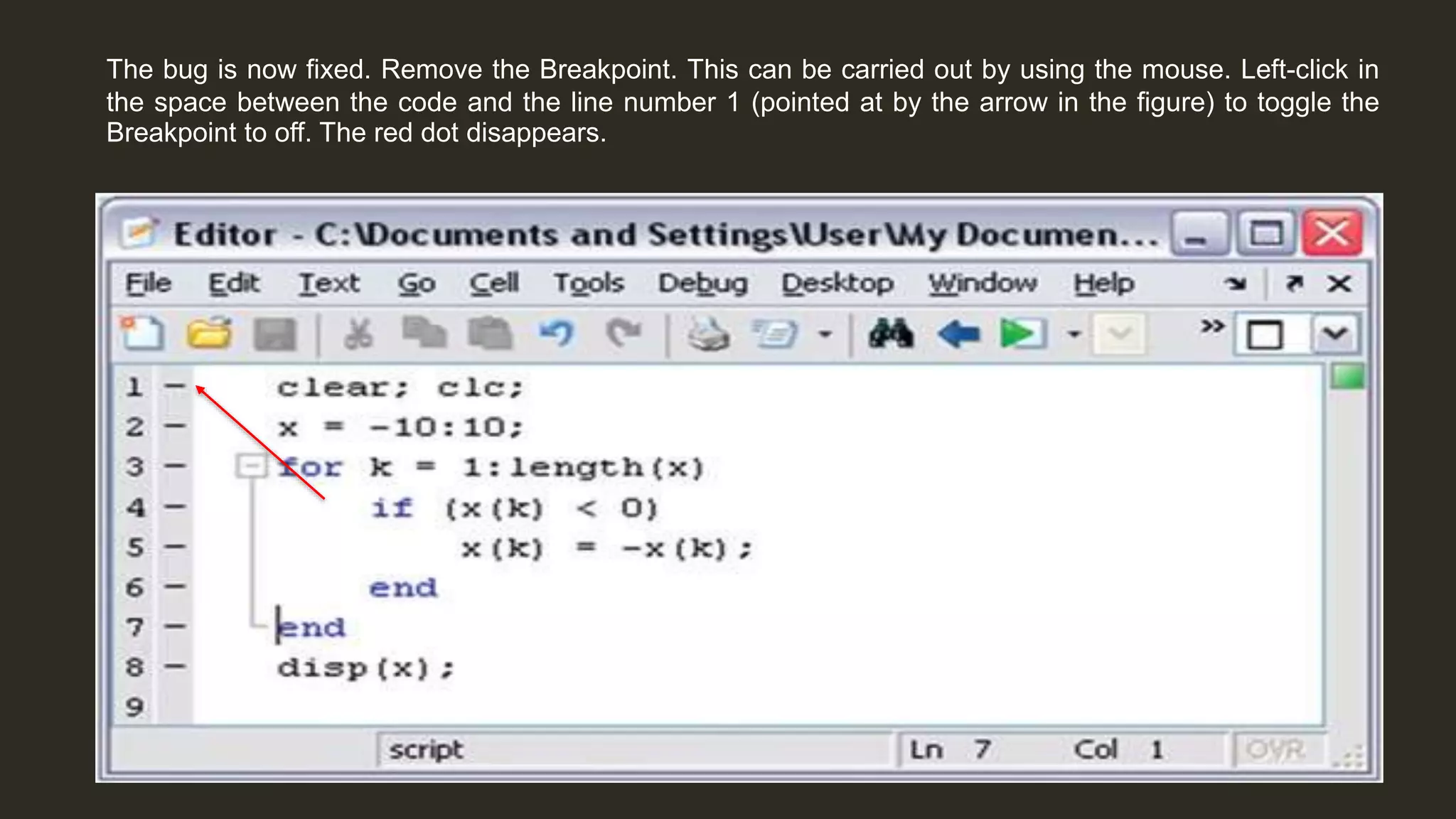Open the Go menu
Viewport: 1456px width, 819px height.
(416, 284)
